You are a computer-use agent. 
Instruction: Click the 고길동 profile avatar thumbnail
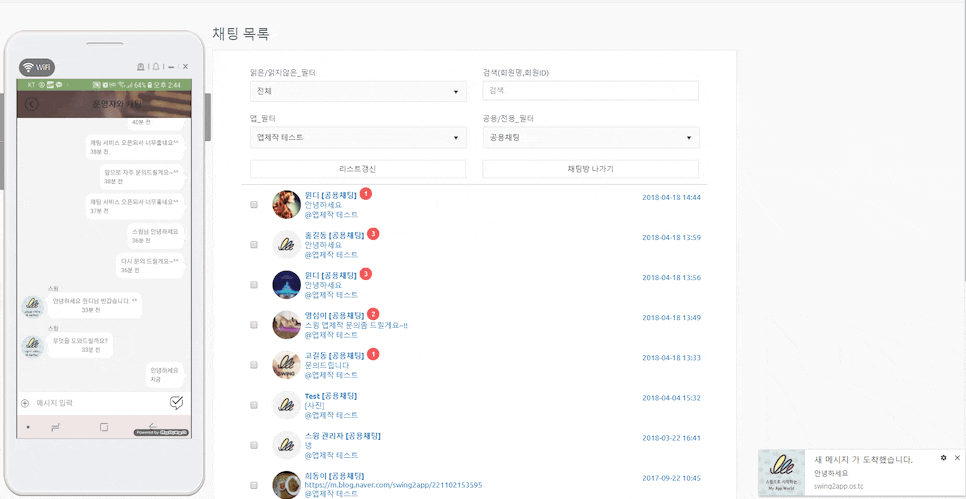(287, 364)
